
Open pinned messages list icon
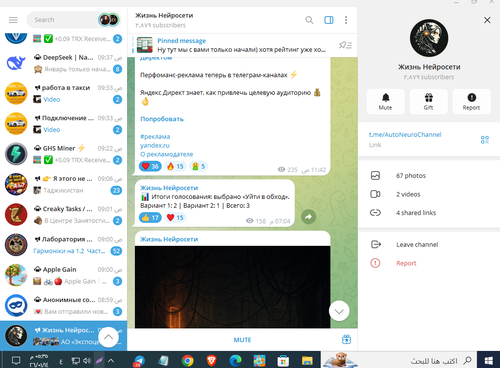pyautogui.click(x=345, y=45)
